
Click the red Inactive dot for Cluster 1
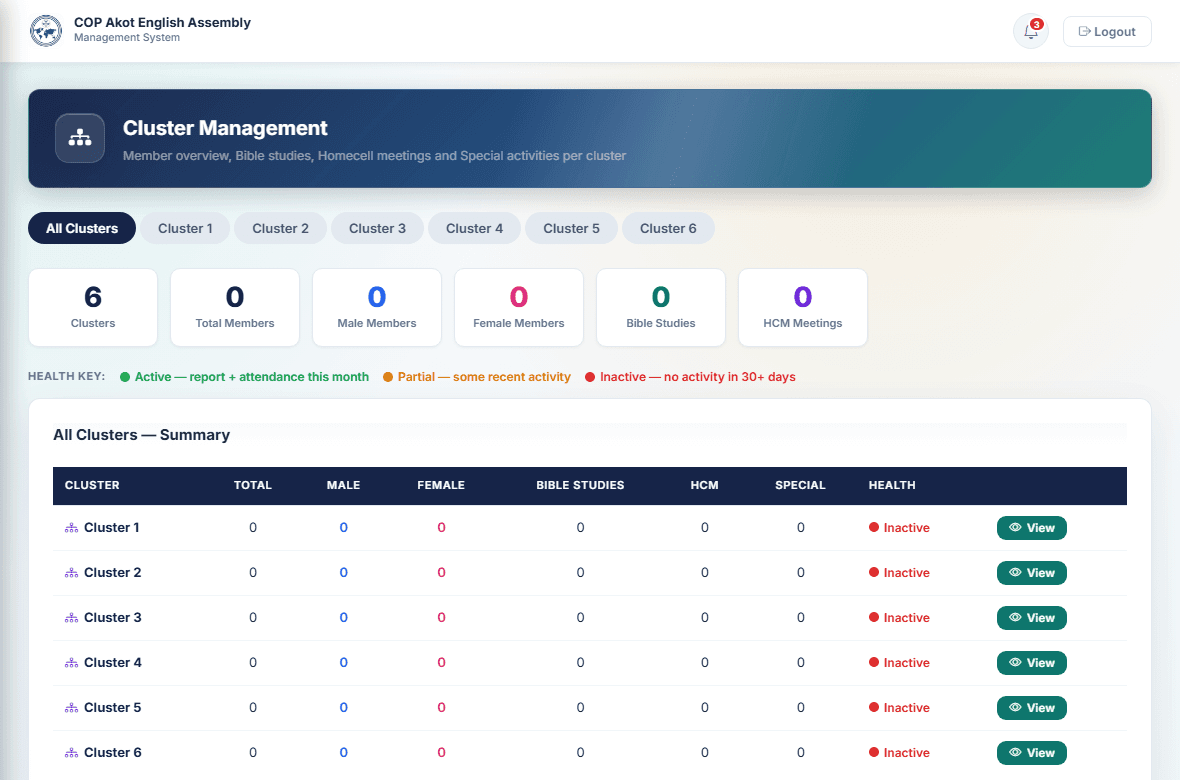[x=874, y=527]
